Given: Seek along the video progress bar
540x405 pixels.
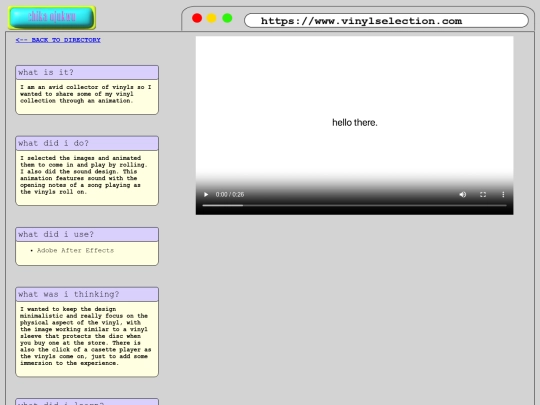Looking at the screenshot, I should coord(354,205).
